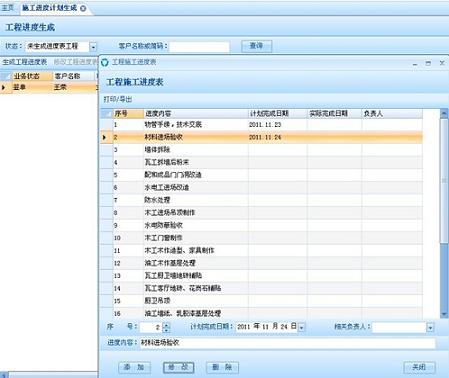Viewport: 449px width, 378px height.
Task: Click the 添加 button
Action: (134, 367)
